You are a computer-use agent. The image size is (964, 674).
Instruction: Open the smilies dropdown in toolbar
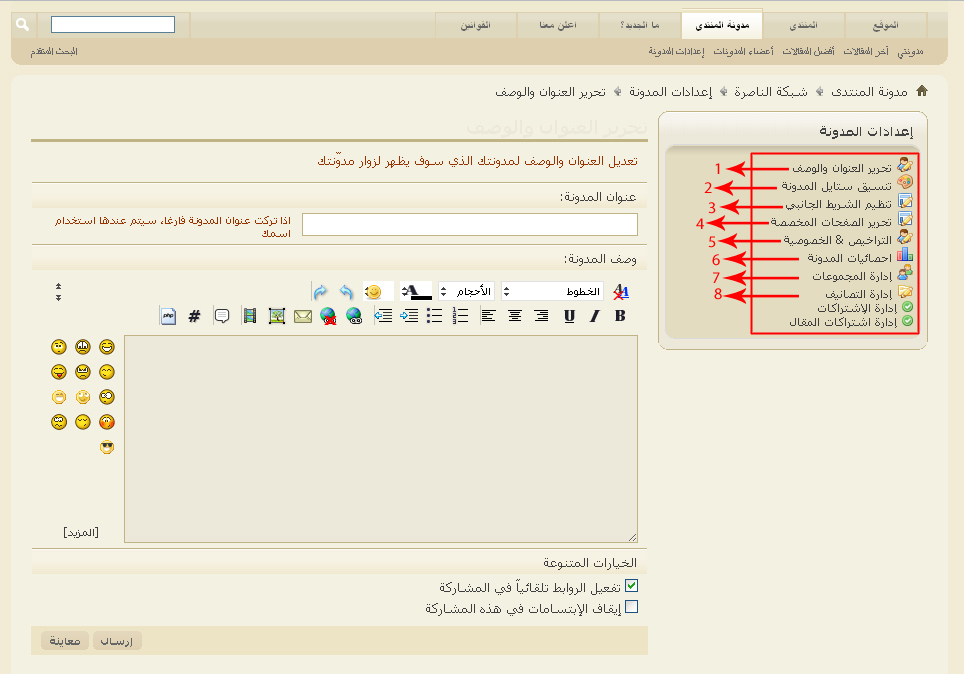coord(378,291)
